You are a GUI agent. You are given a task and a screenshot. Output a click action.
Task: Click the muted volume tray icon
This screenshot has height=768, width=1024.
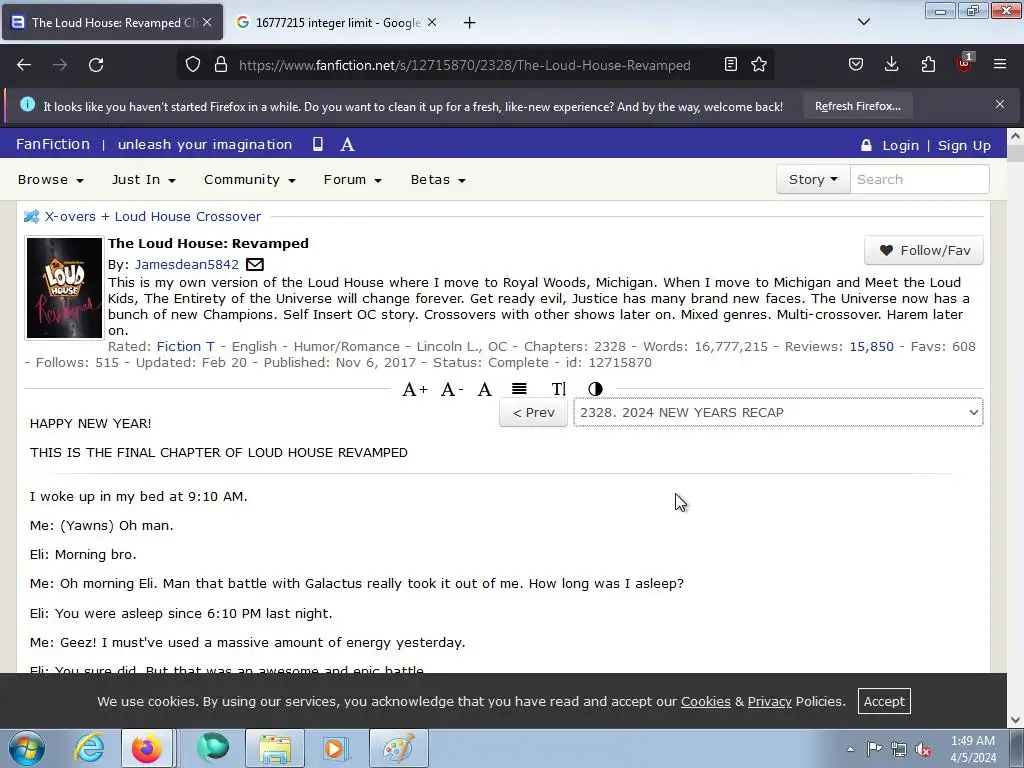click(x=923, y=749)
